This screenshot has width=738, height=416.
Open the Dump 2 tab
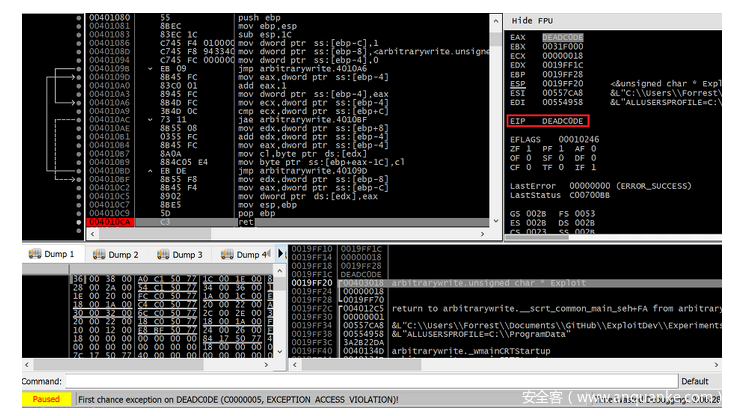(117, 255)
